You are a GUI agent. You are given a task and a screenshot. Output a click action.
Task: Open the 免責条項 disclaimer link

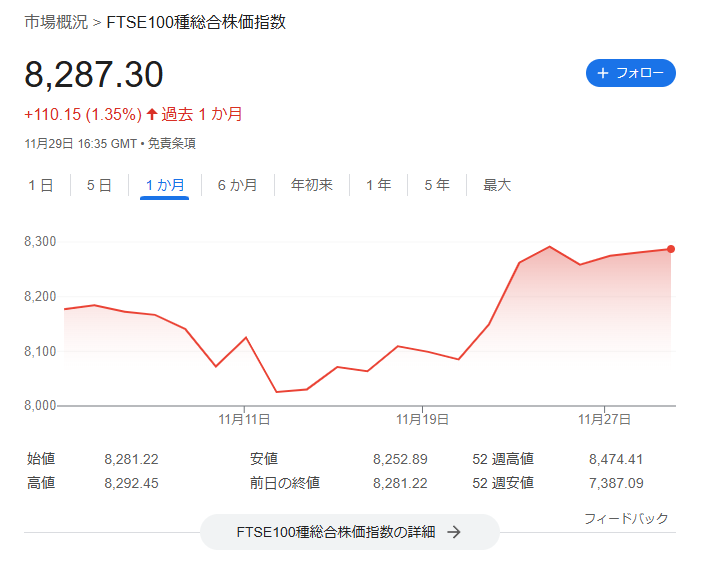click(x=172, y=144)
